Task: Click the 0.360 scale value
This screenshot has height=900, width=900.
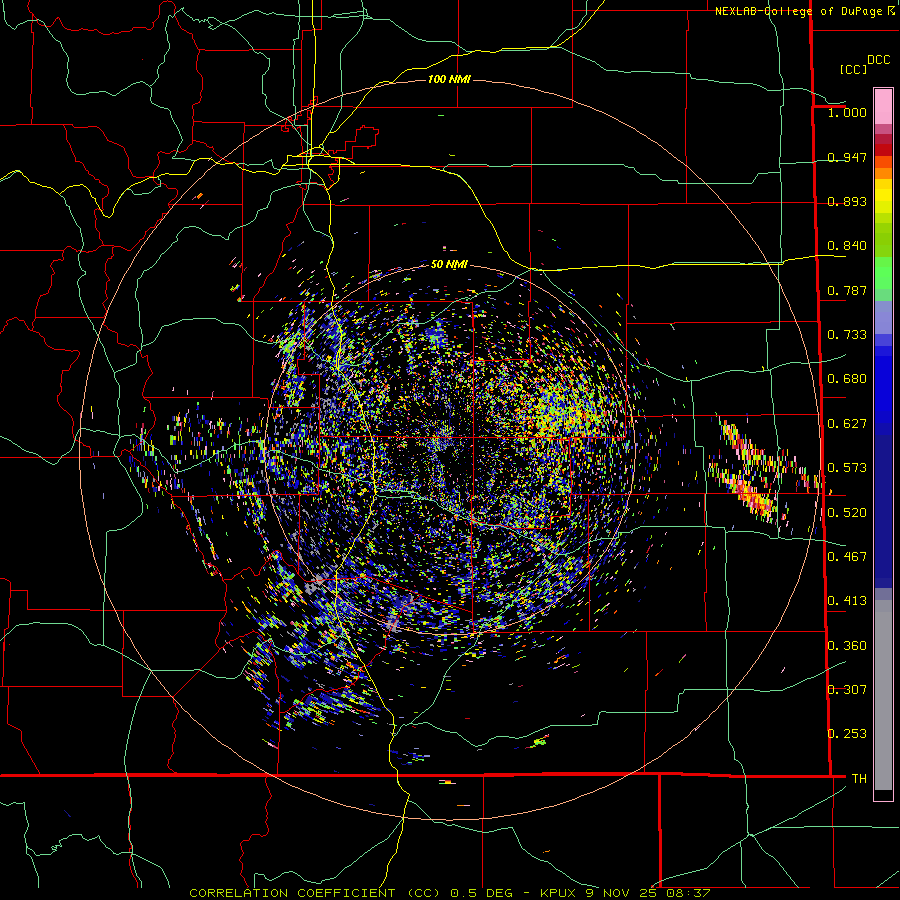Action: (847, 646)
